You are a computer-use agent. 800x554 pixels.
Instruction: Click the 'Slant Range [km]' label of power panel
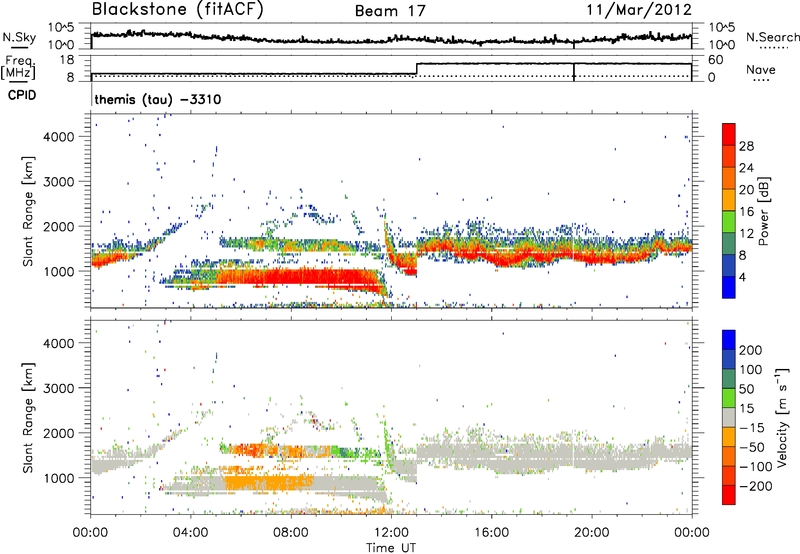click(x=28, y=211)
